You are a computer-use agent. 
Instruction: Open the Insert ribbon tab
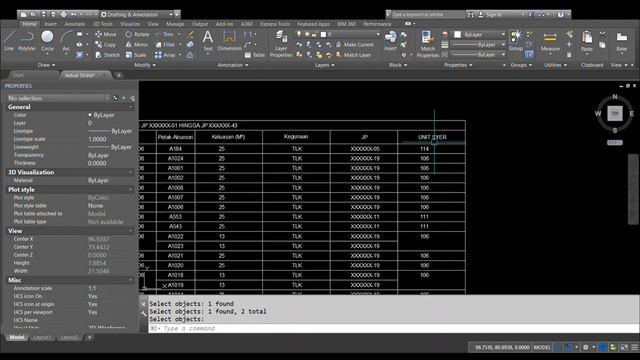click(50, 24)
